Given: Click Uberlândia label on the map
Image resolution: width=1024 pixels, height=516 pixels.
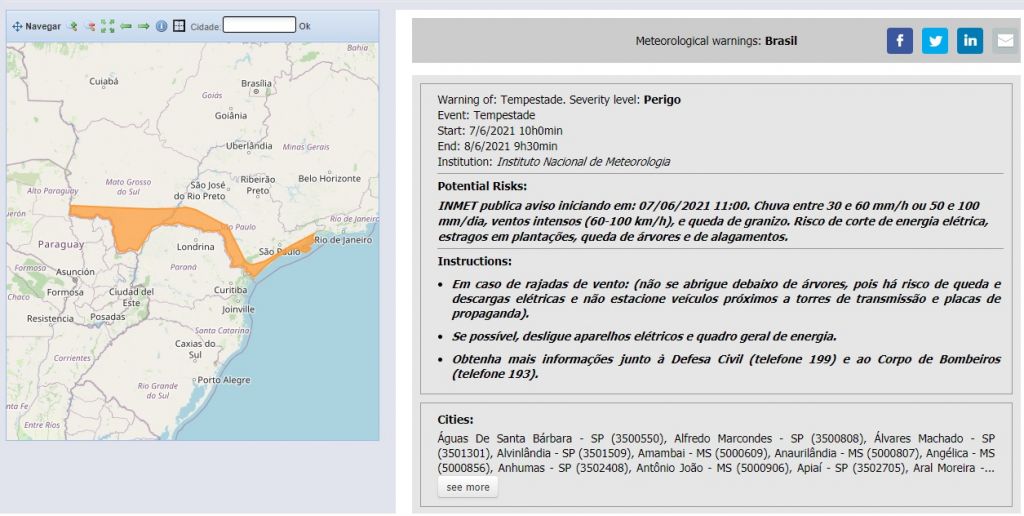Looking at the screenshot, I should coord(249,146).
